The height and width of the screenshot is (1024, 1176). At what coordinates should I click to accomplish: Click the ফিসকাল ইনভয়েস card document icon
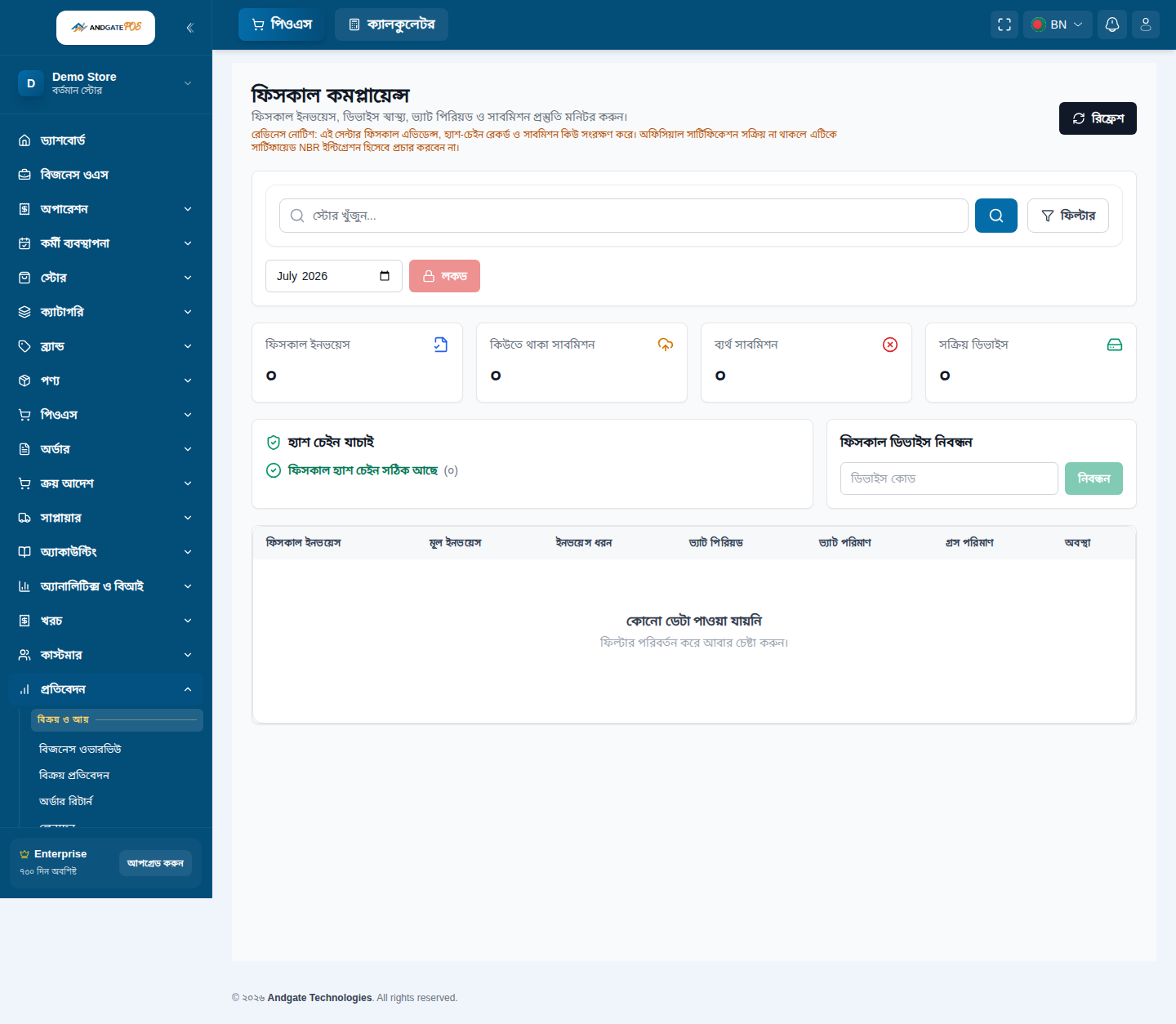[441, 345]
